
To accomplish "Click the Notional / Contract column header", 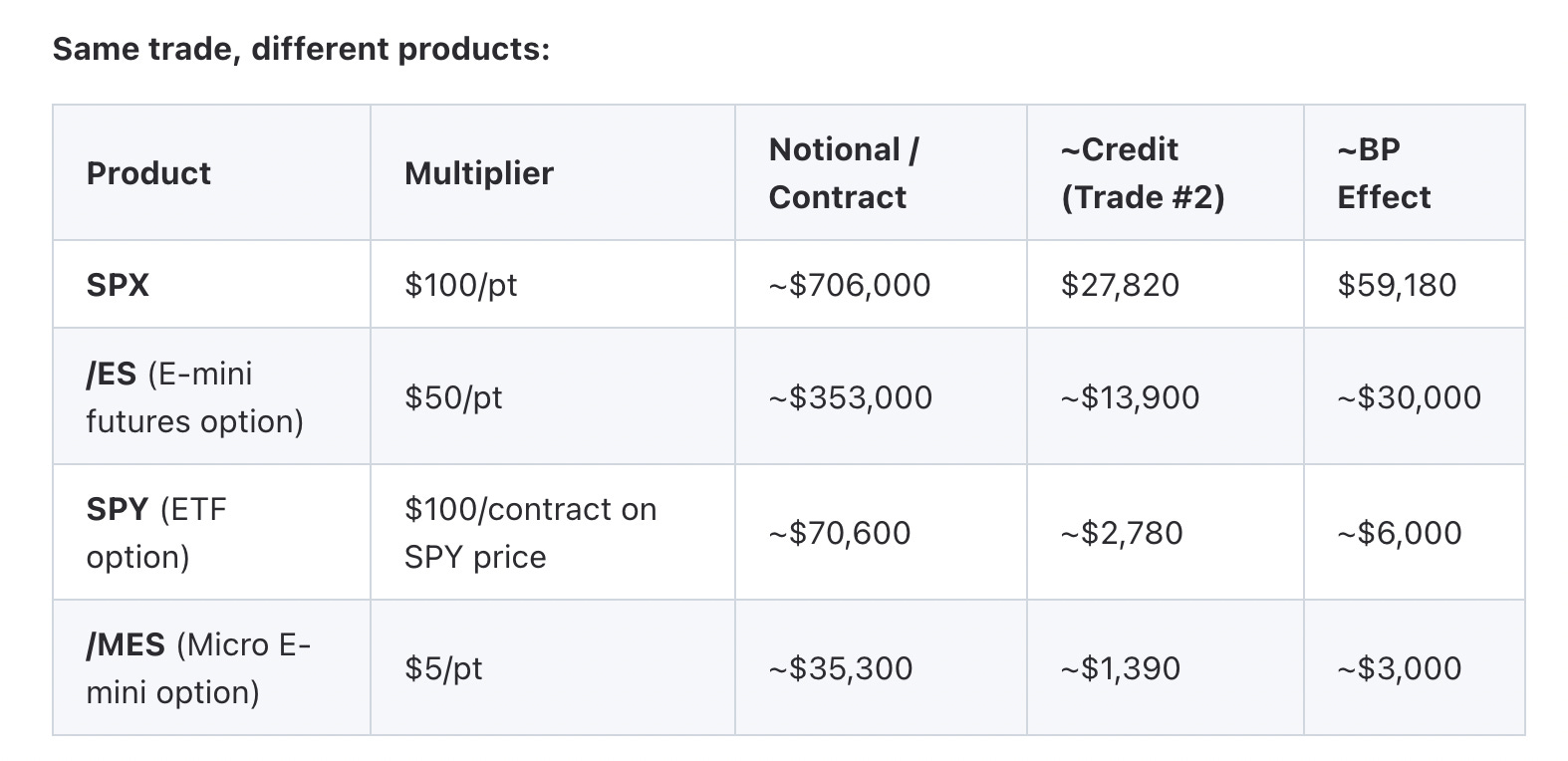I will tap(843, 173).
